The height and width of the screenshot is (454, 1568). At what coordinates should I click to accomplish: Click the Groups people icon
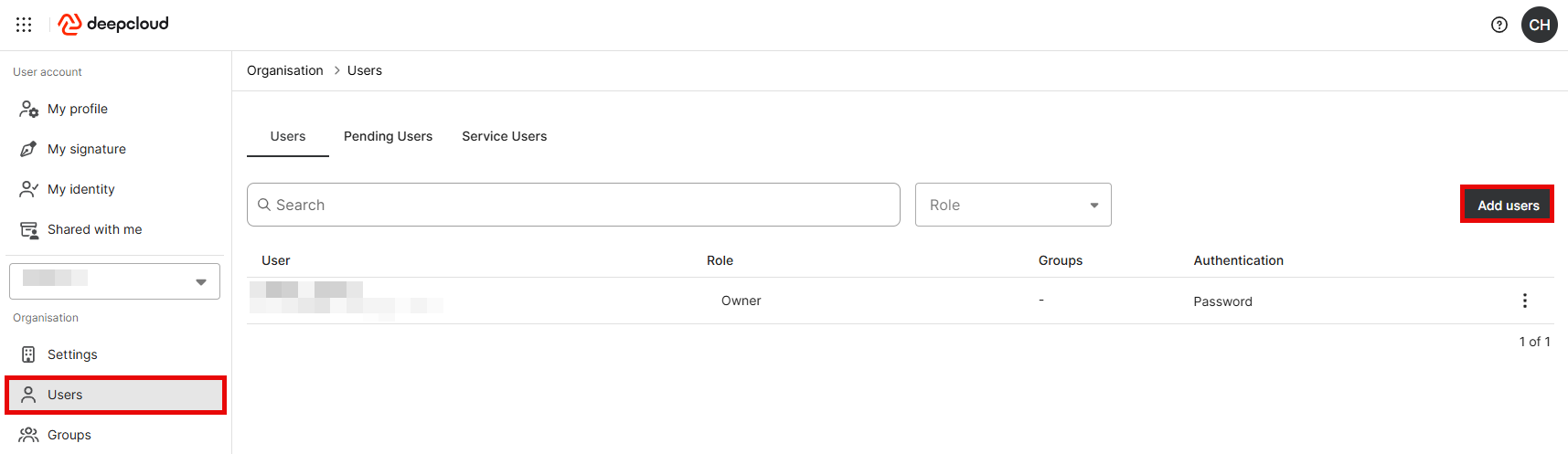point(28,435)
